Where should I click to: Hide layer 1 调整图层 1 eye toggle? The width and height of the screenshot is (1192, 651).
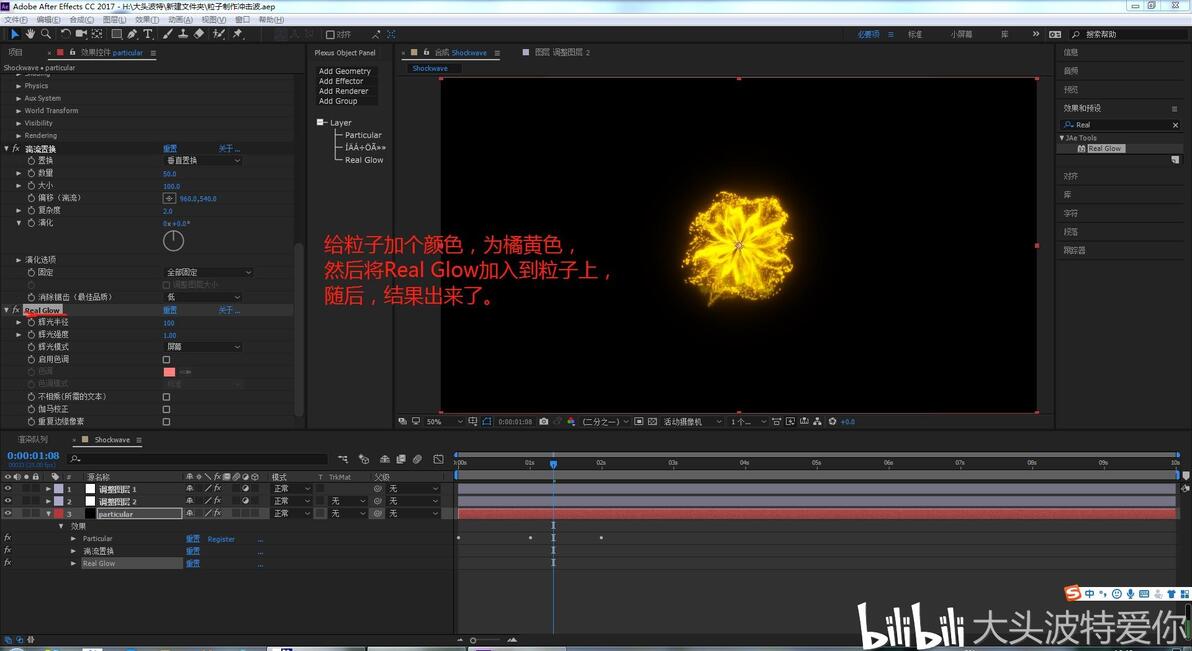click(8, 489)
